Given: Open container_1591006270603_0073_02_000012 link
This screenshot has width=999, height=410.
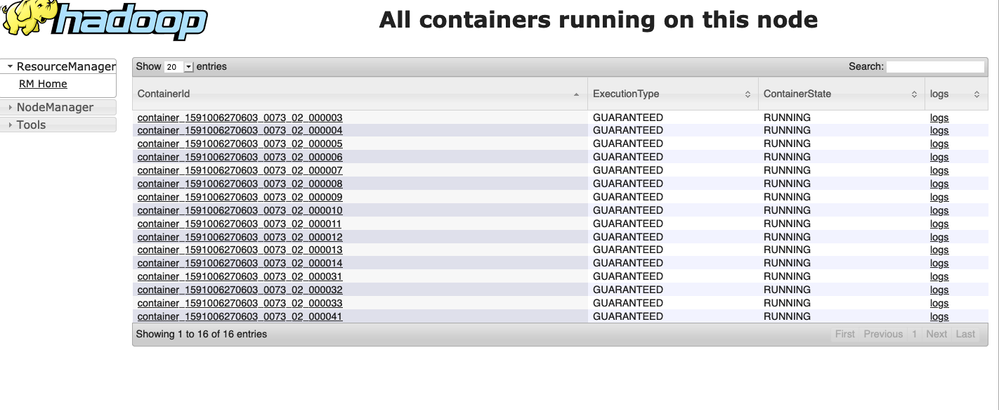Looking at the screenshot, I should pyautogui.click(x=240, y=237).
